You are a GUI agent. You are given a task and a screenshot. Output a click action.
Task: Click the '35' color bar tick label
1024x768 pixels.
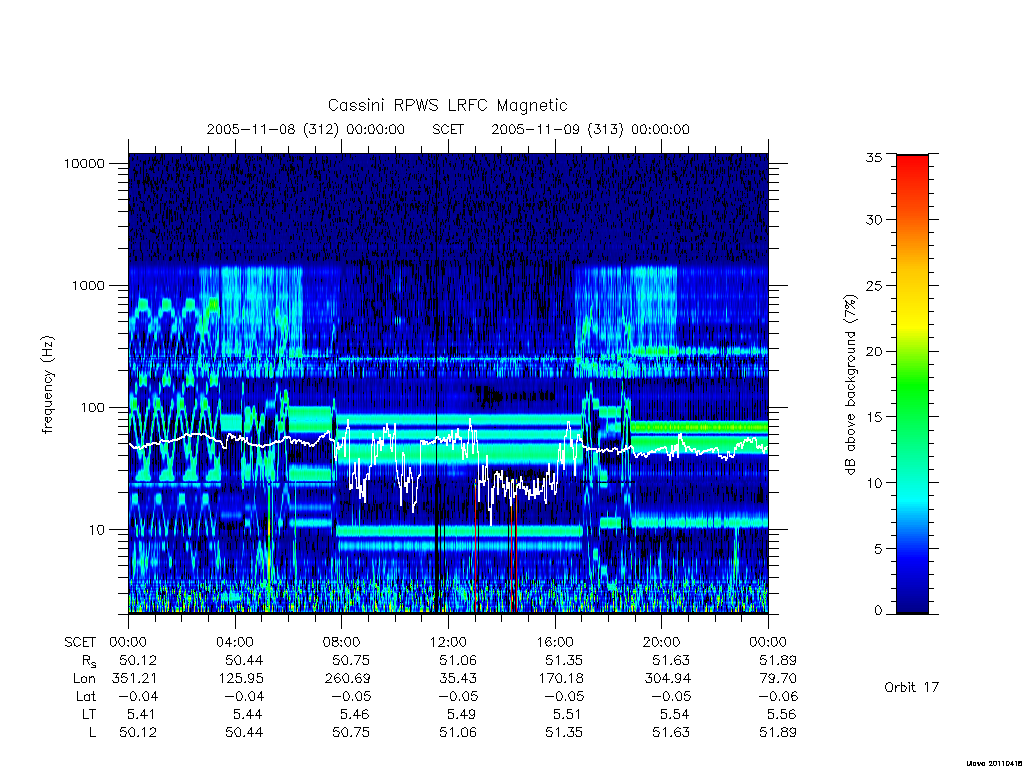pyautogui.click(x=873, y=157)
